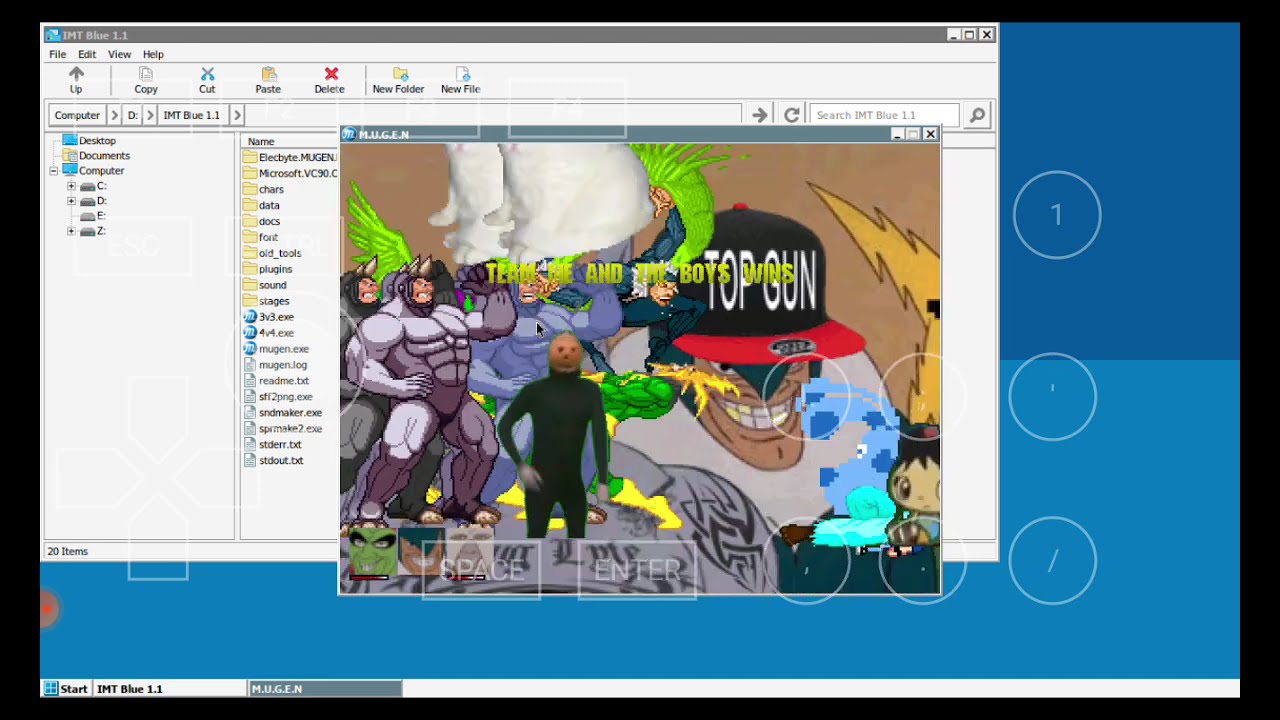Viewport: 1280px width, 720px height.
Task: Select the sprmake2.exe file name
Action: tap(291, 429)
